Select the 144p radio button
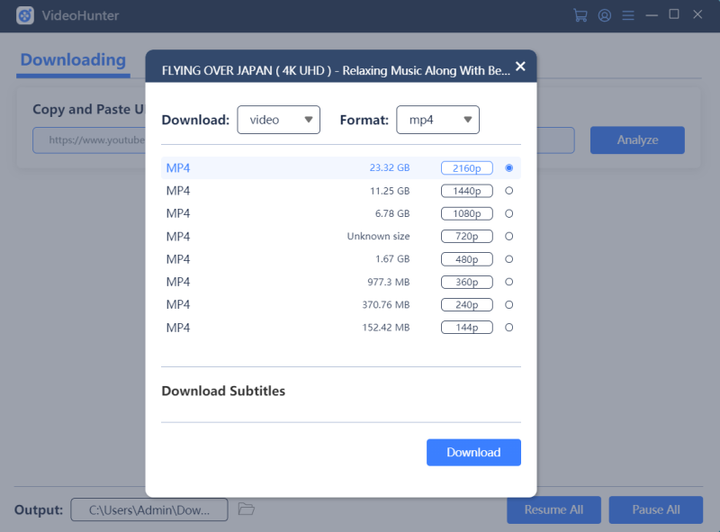 click(509, 327)
